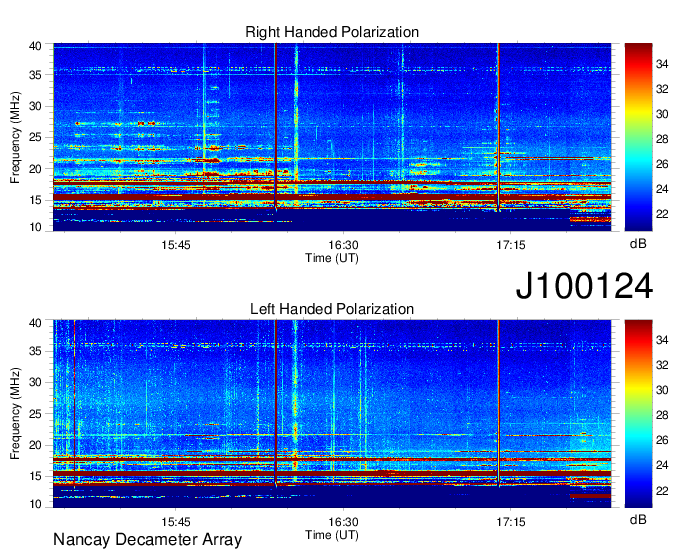Click the Right Handed plot's dB colorbar
This screenshot has width=680, height=552.
click(x=638, y=137)
